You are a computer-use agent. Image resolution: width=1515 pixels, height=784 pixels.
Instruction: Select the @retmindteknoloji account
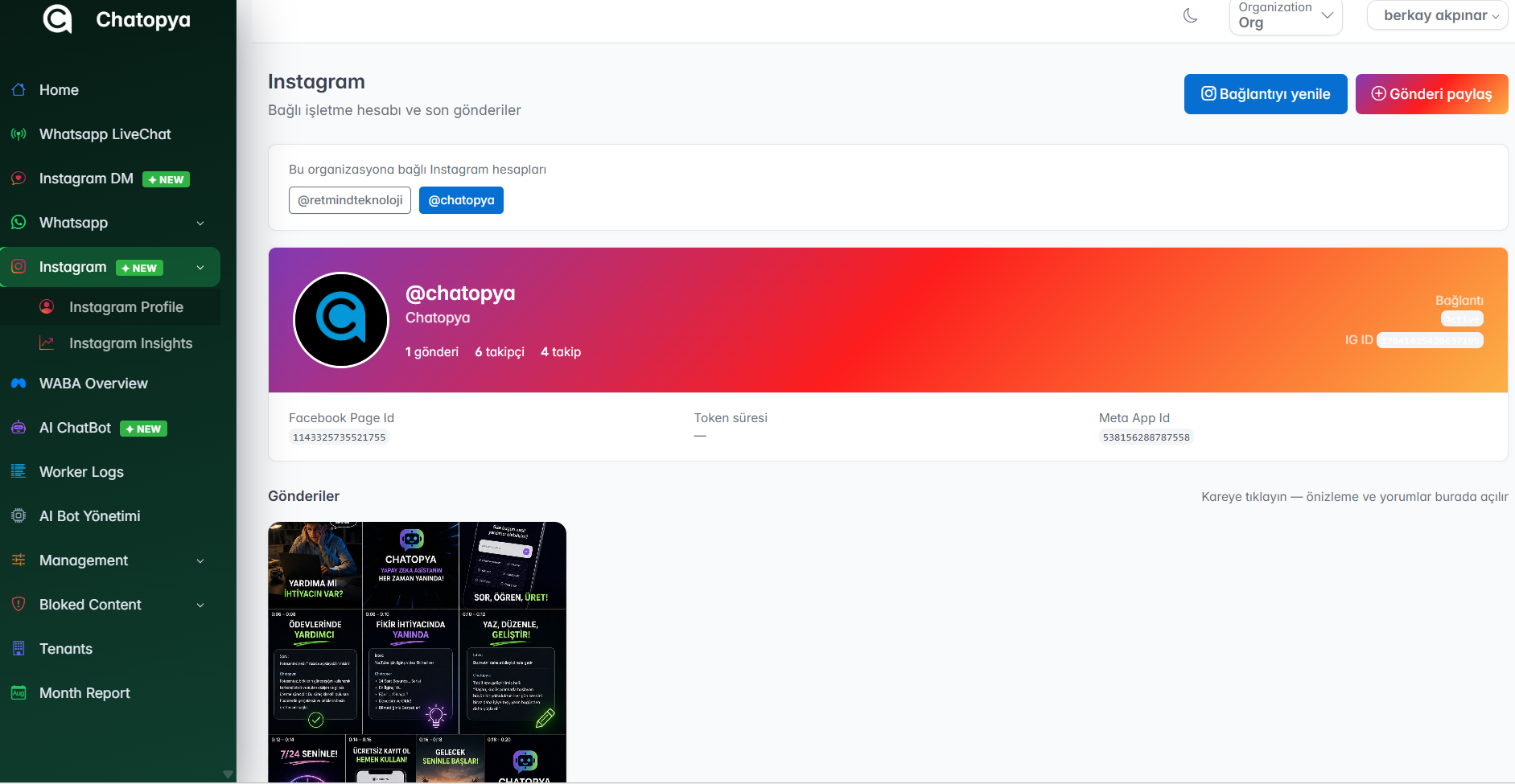350,200
